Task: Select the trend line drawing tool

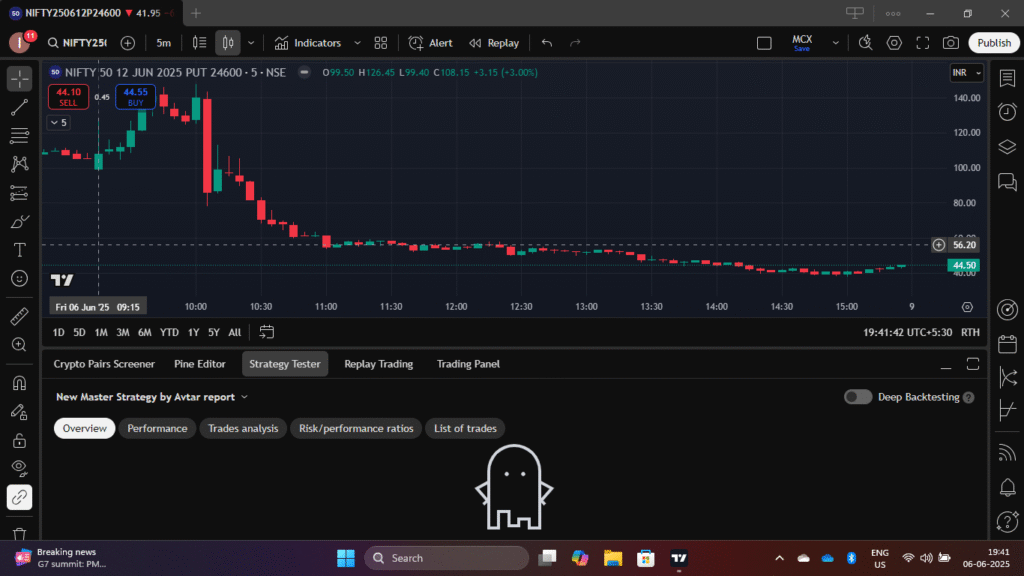Action: coord(20,107)
